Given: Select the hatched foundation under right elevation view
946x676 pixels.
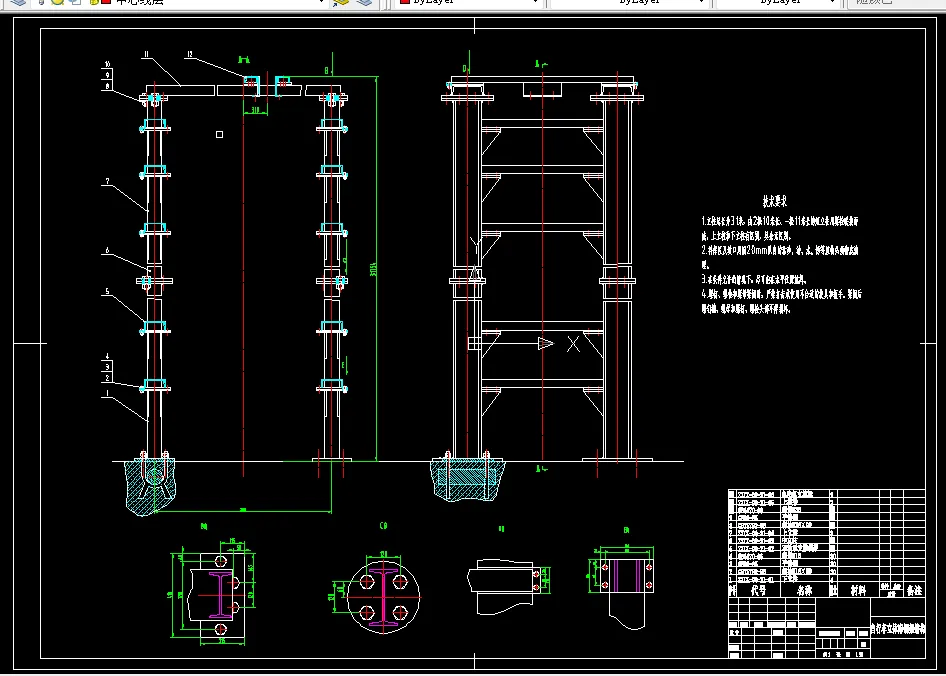Looking at the screenshot, I should point(468,480).
